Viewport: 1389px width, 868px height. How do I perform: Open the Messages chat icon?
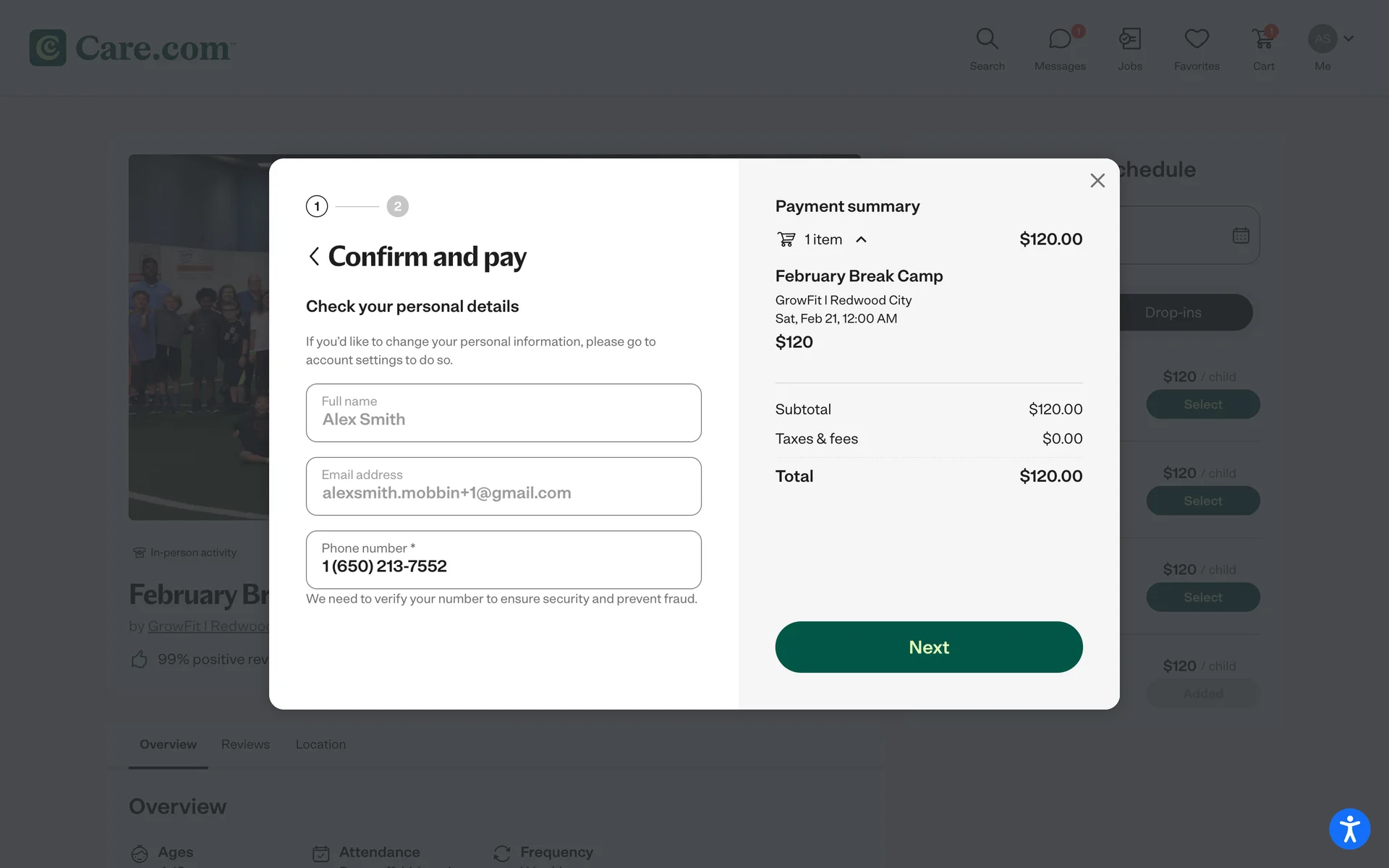(1060, 40)
